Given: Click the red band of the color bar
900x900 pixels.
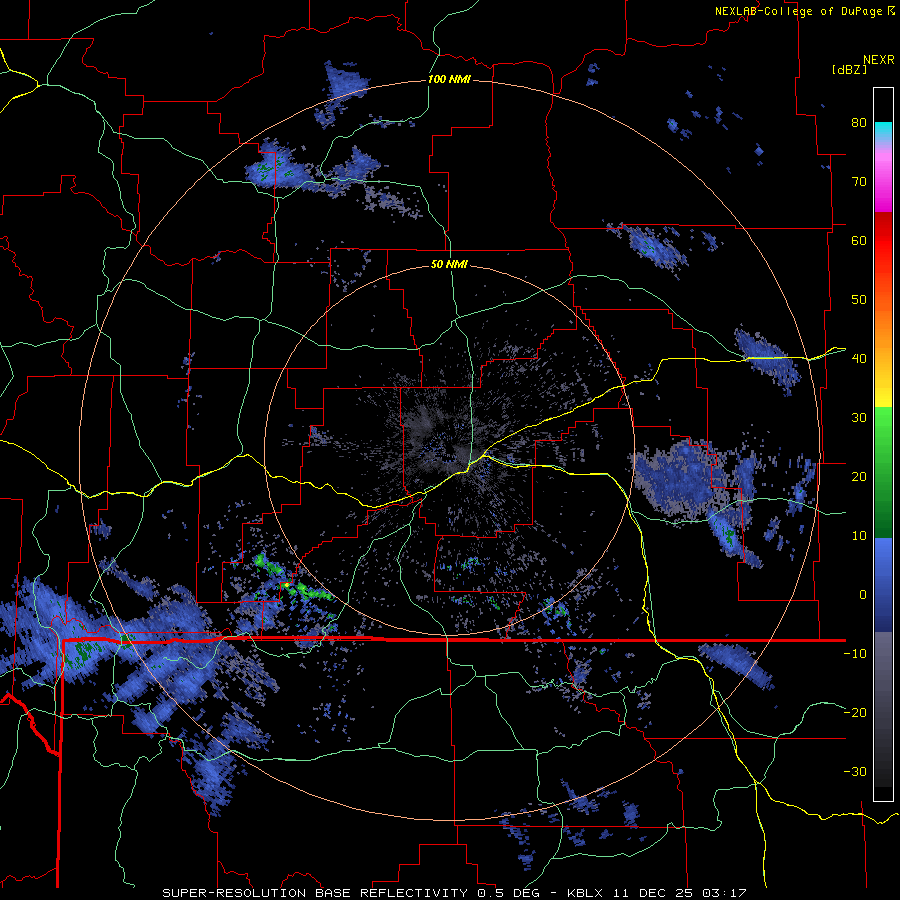Looking at the screenshot, I should (x=883, y=241).
